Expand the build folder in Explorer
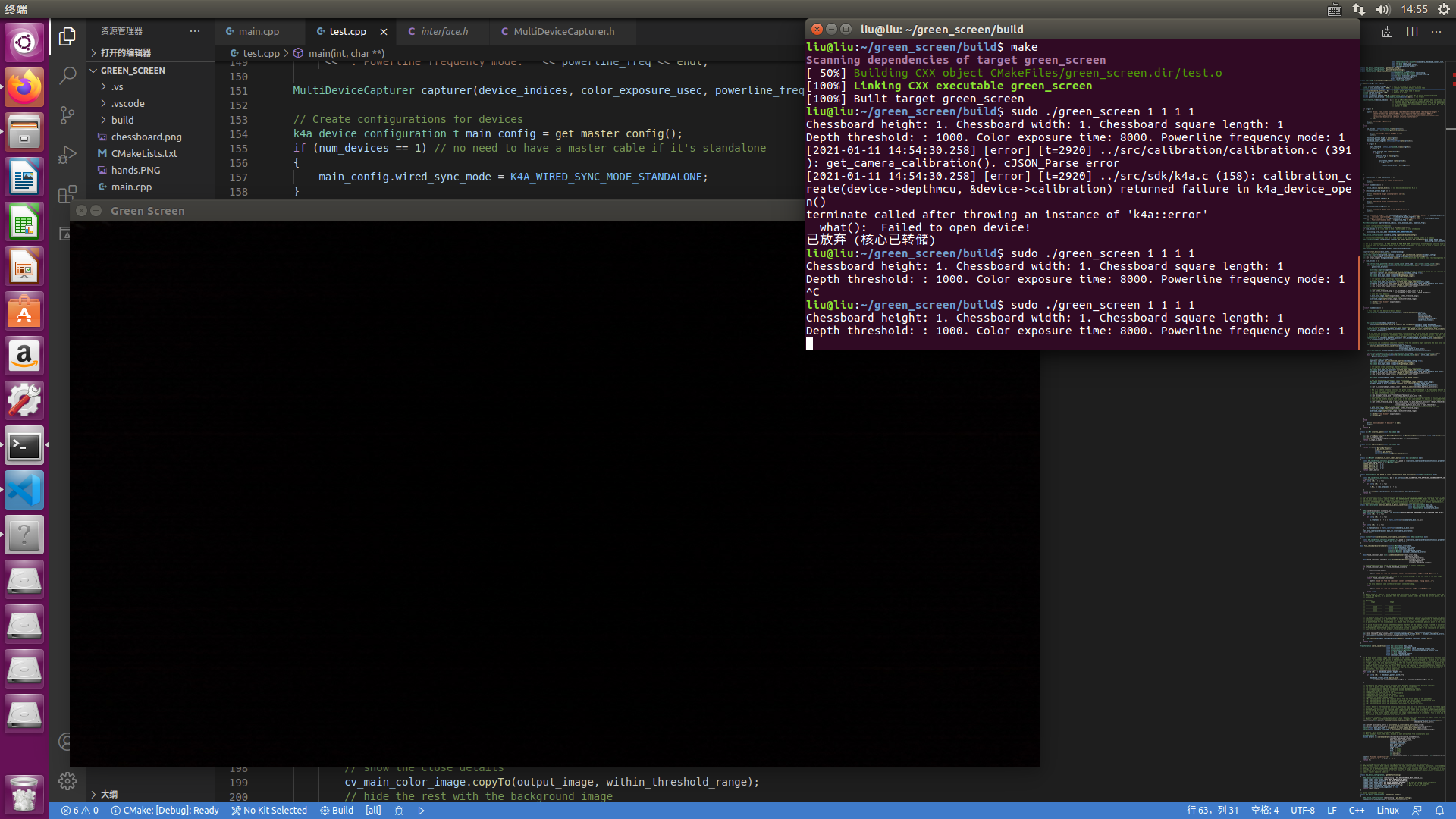This screenshot has height=819, width=1456. [121, 120]
